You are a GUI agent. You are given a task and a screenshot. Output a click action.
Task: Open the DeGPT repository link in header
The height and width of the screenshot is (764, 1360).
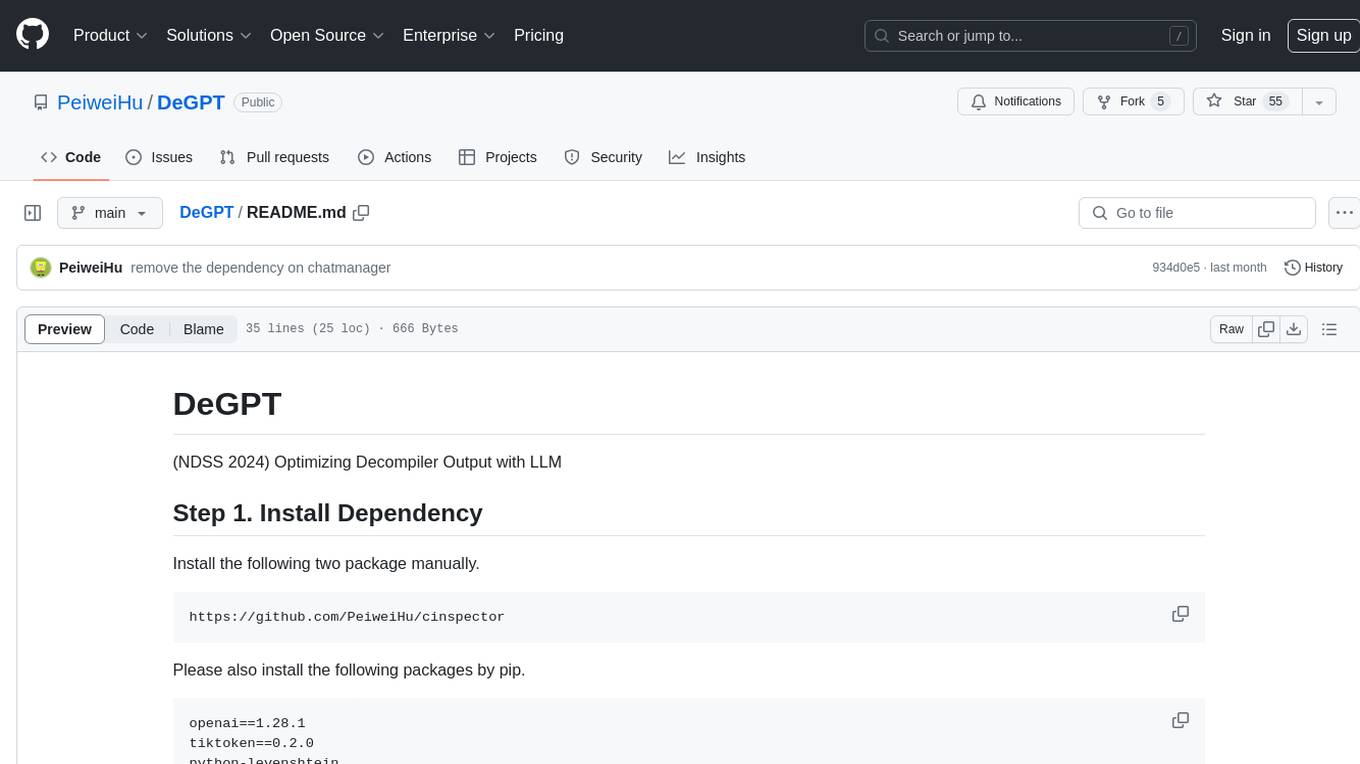(x=191, y=102)
